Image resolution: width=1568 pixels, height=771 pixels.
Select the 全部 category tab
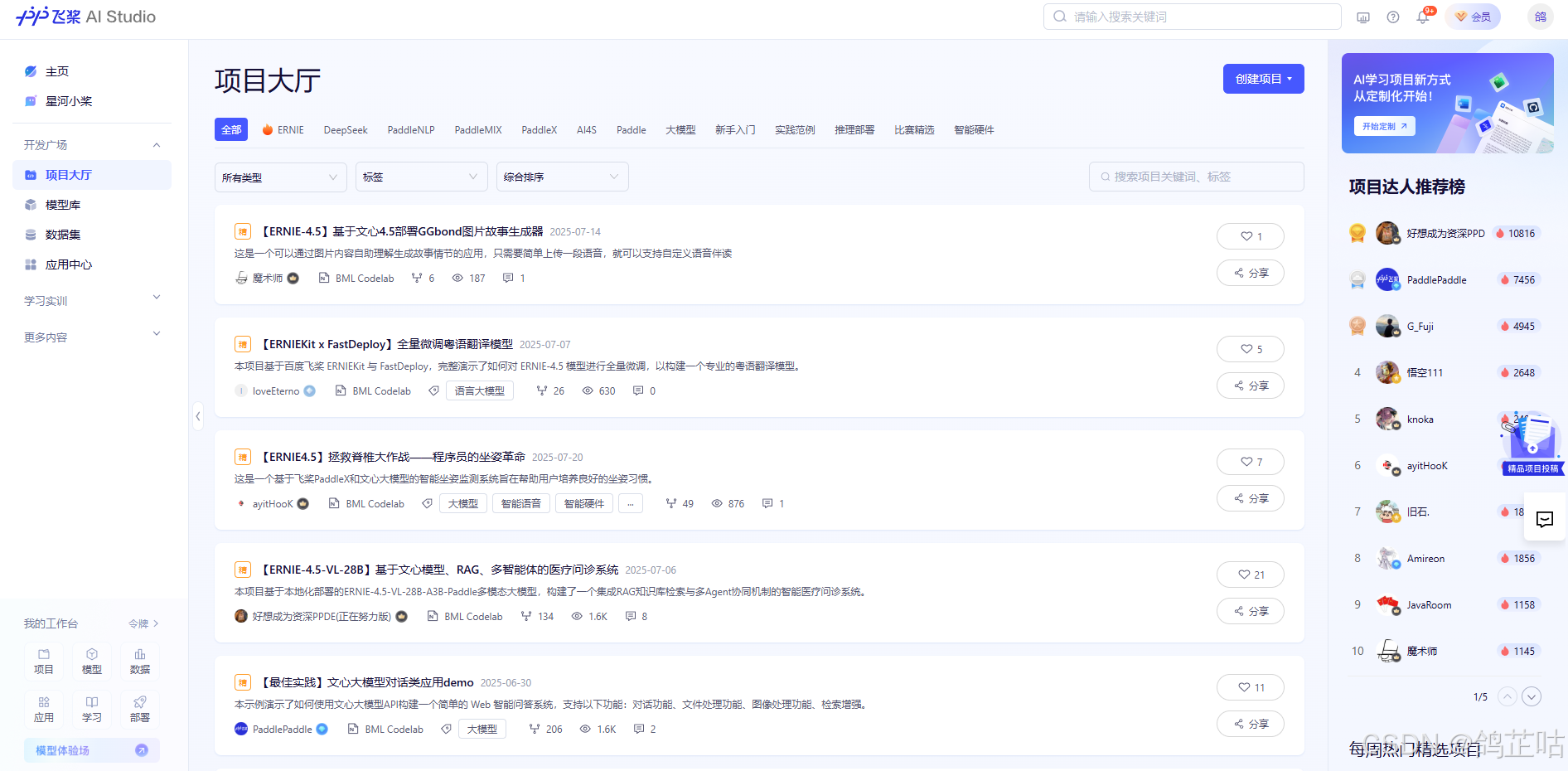tap(231, 129)
